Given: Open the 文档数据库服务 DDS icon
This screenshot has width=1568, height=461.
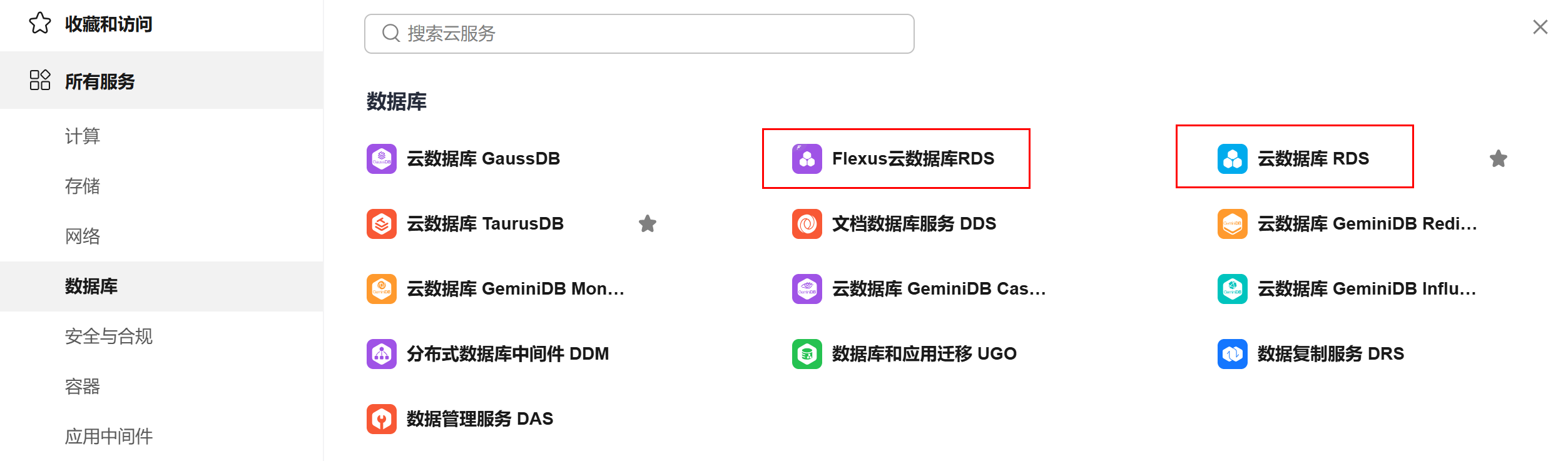Looking at the screenshot, I should coord(807,224).
